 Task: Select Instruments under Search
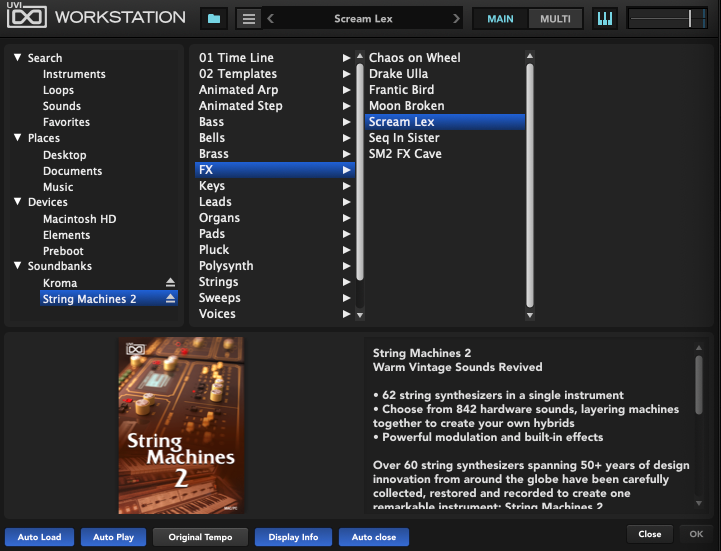[x=74, y=74]
